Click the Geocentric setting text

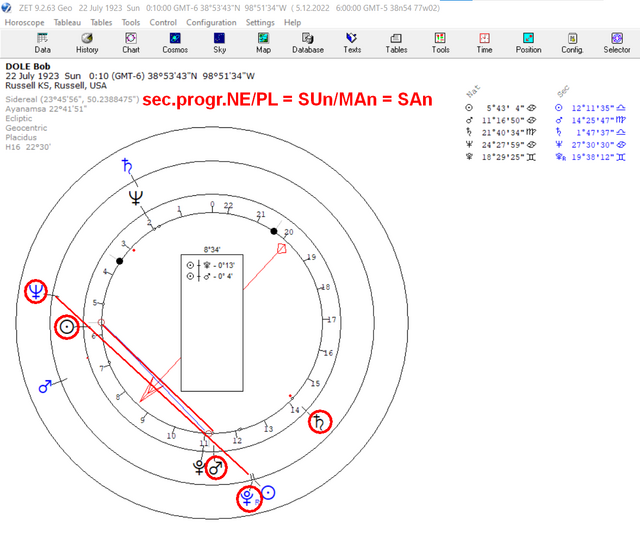click(x=26, y=128)
